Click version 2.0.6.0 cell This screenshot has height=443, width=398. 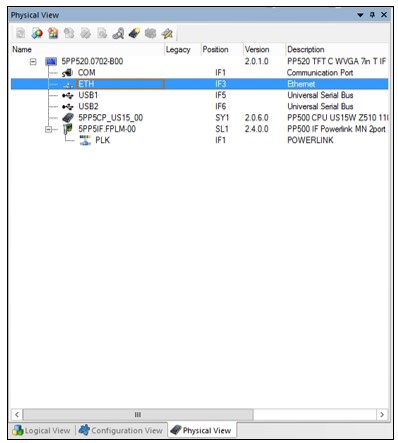(x=256, y=118)
